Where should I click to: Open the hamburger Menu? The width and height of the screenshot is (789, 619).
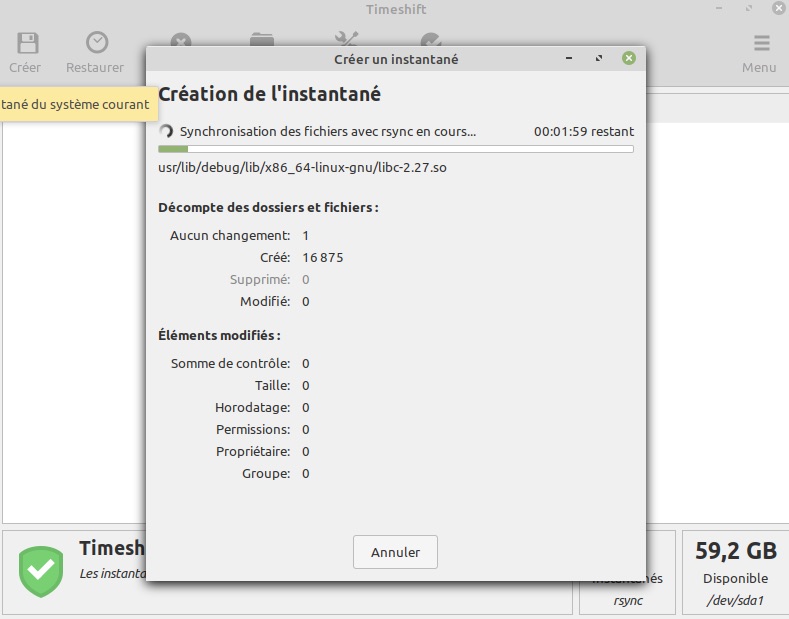(760, 44)
